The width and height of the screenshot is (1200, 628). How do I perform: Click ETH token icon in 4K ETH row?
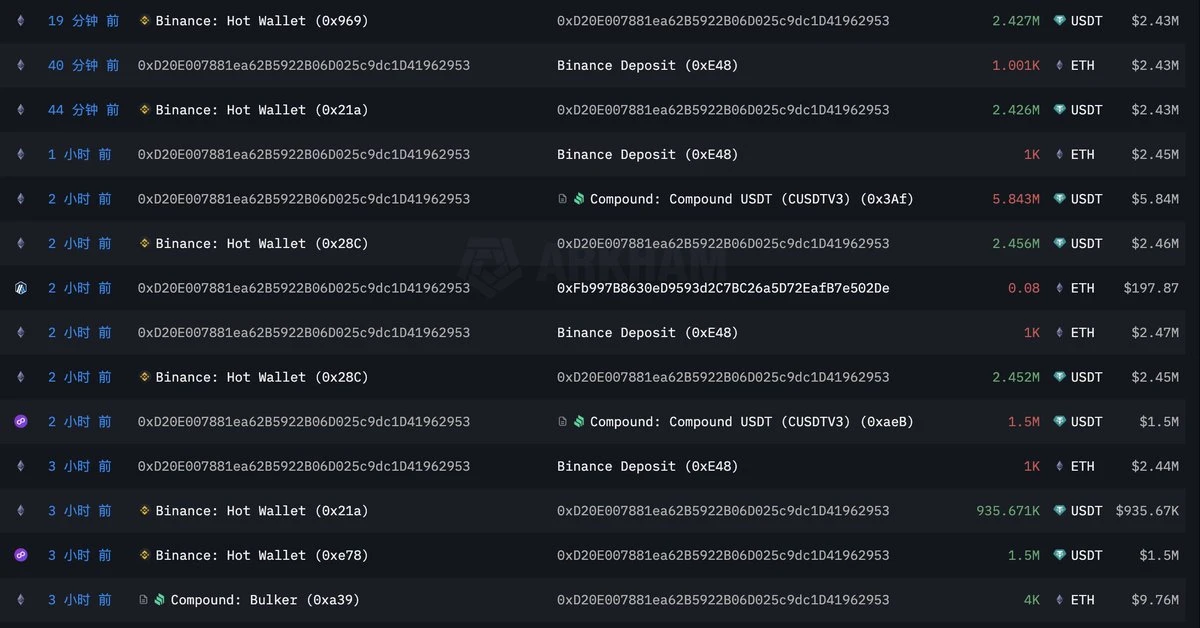(x=1060, y=600)
